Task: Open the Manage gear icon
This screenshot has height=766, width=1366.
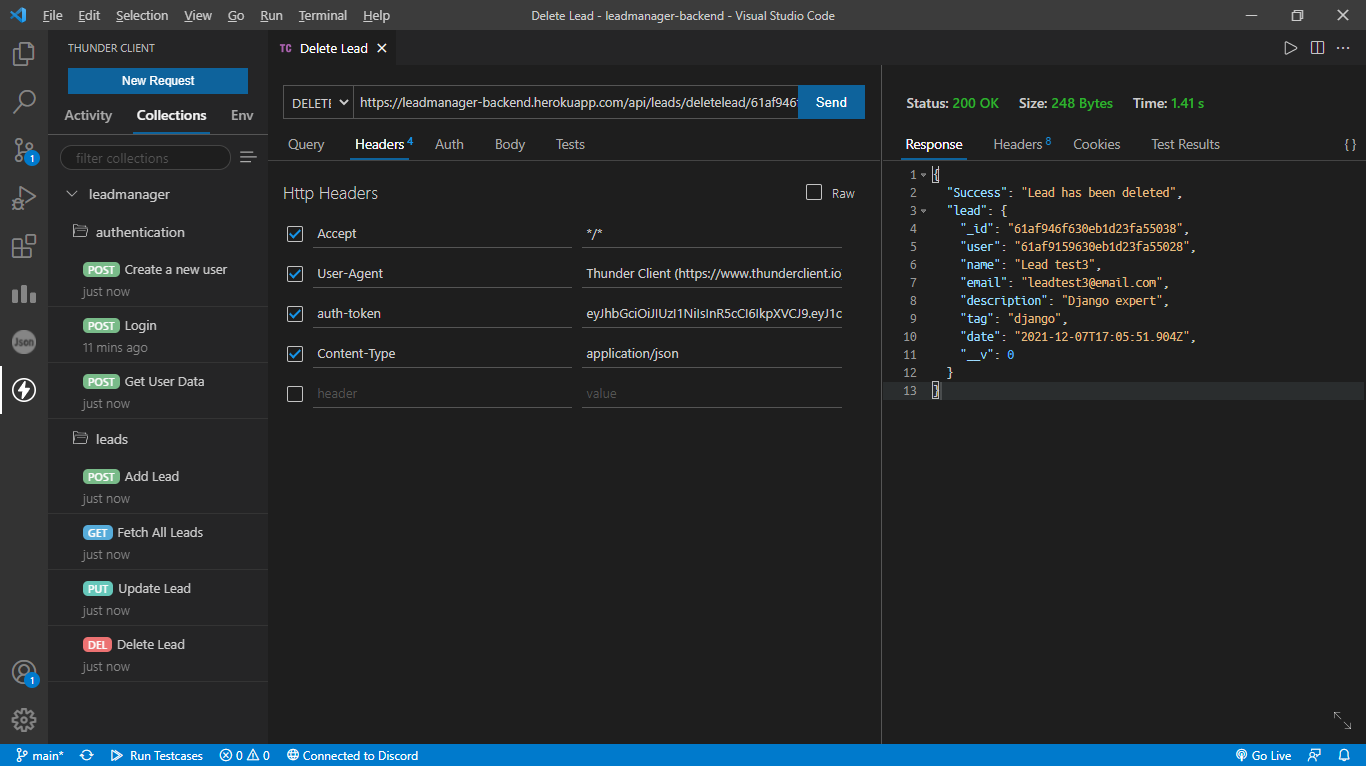Action: (x=24, y=720)
